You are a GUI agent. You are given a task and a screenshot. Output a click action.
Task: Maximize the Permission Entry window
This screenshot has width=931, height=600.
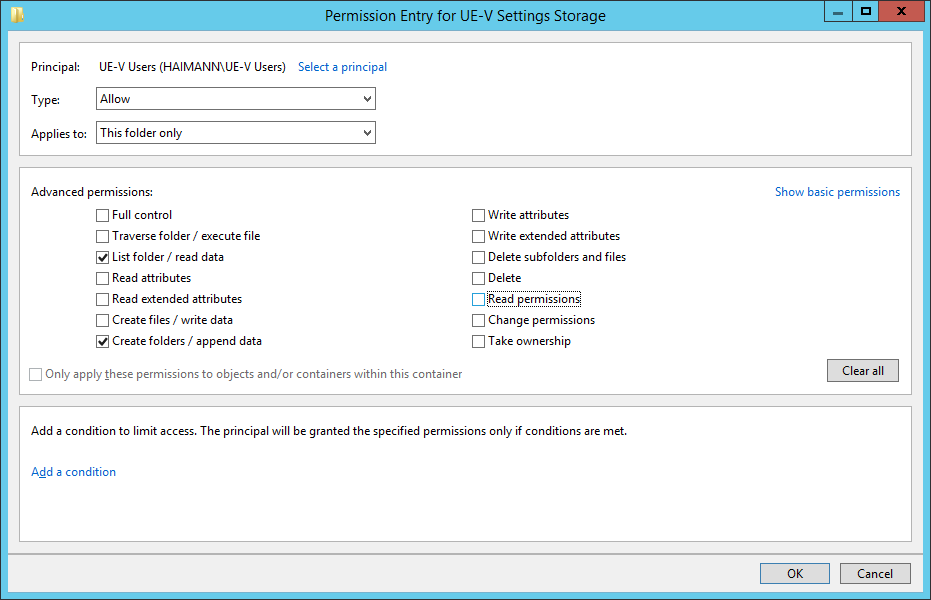point(866,12)
